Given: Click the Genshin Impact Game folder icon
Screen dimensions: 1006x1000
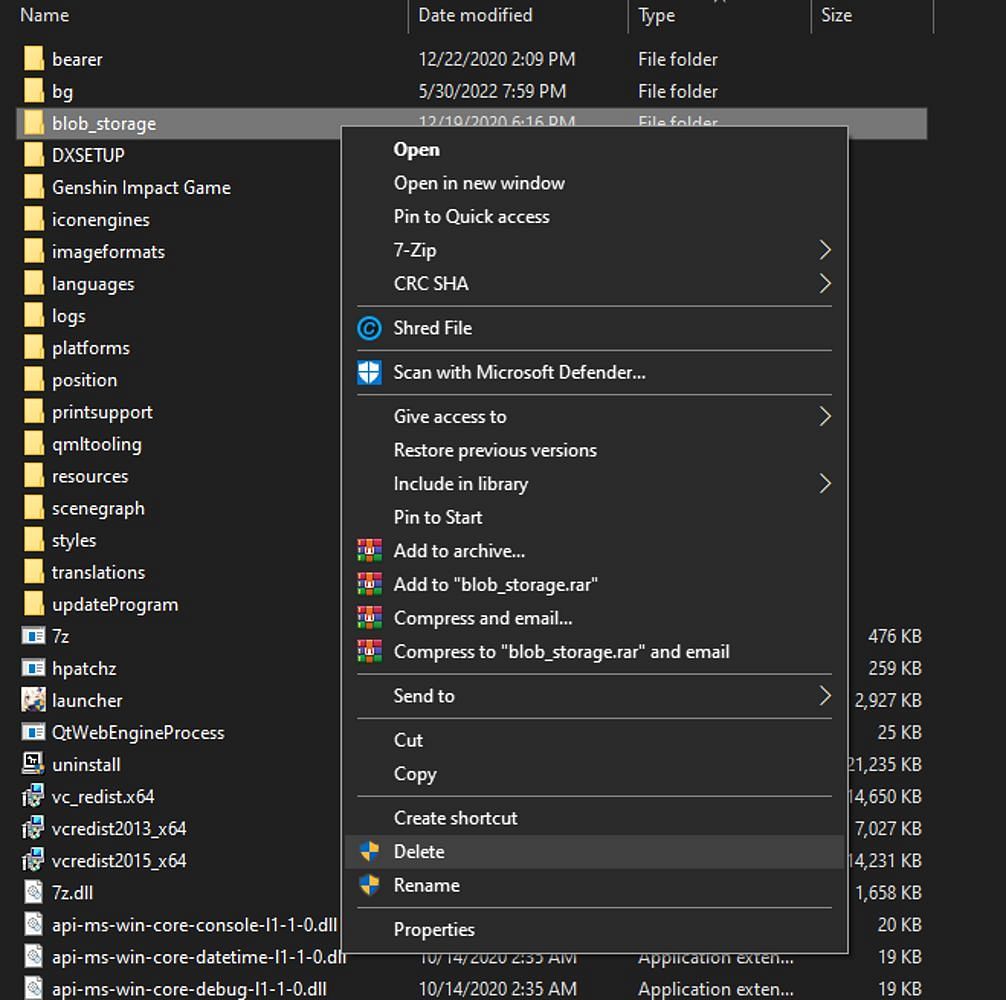Looking at the screenshot, I should (x=33, y=187).
